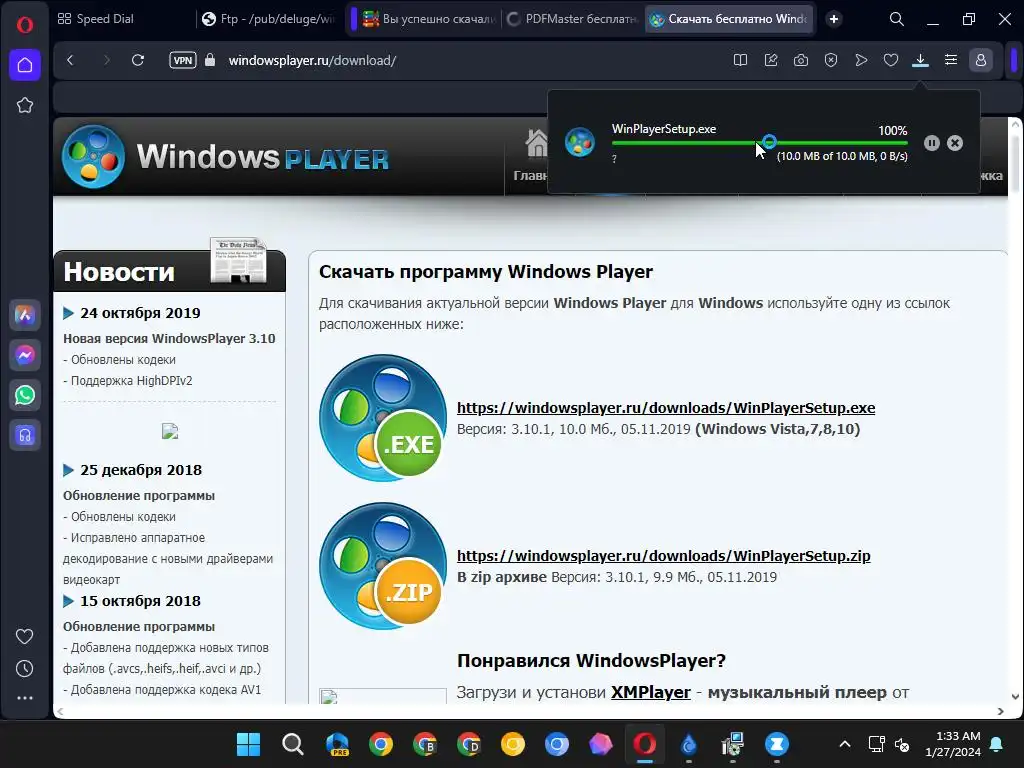Open sidebar setup three-dots menu
The height and width of the screenshot is (768, 1024).
pos(25,698)
